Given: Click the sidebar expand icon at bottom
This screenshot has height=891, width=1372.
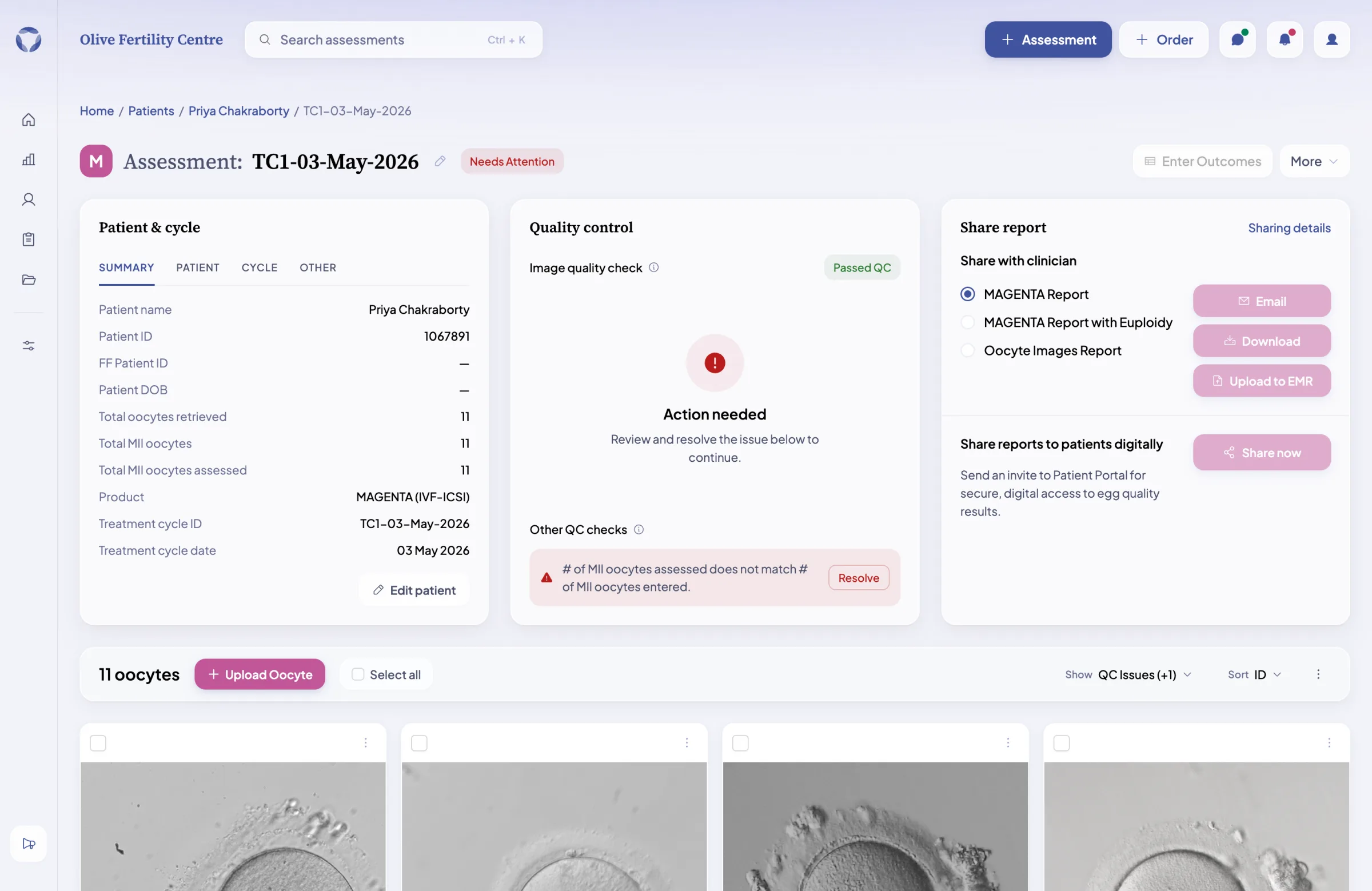Looking at the screenshot, I should point(28,844).
